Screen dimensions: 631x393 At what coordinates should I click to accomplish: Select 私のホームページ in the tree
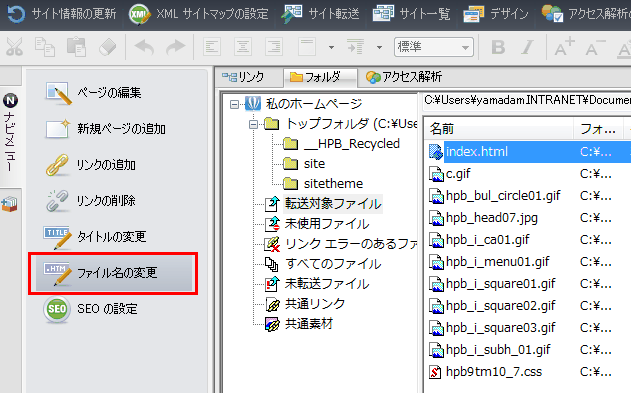tap(314, 104)
